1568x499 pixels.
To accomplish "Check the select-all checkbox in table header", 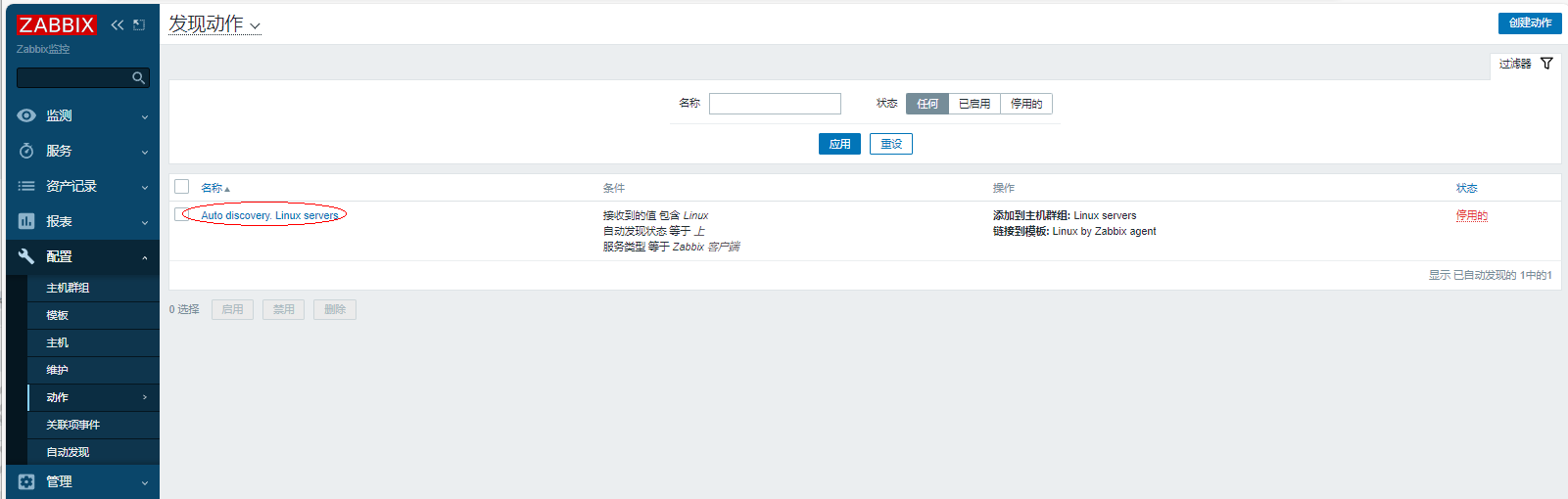I will pos(181,187).
